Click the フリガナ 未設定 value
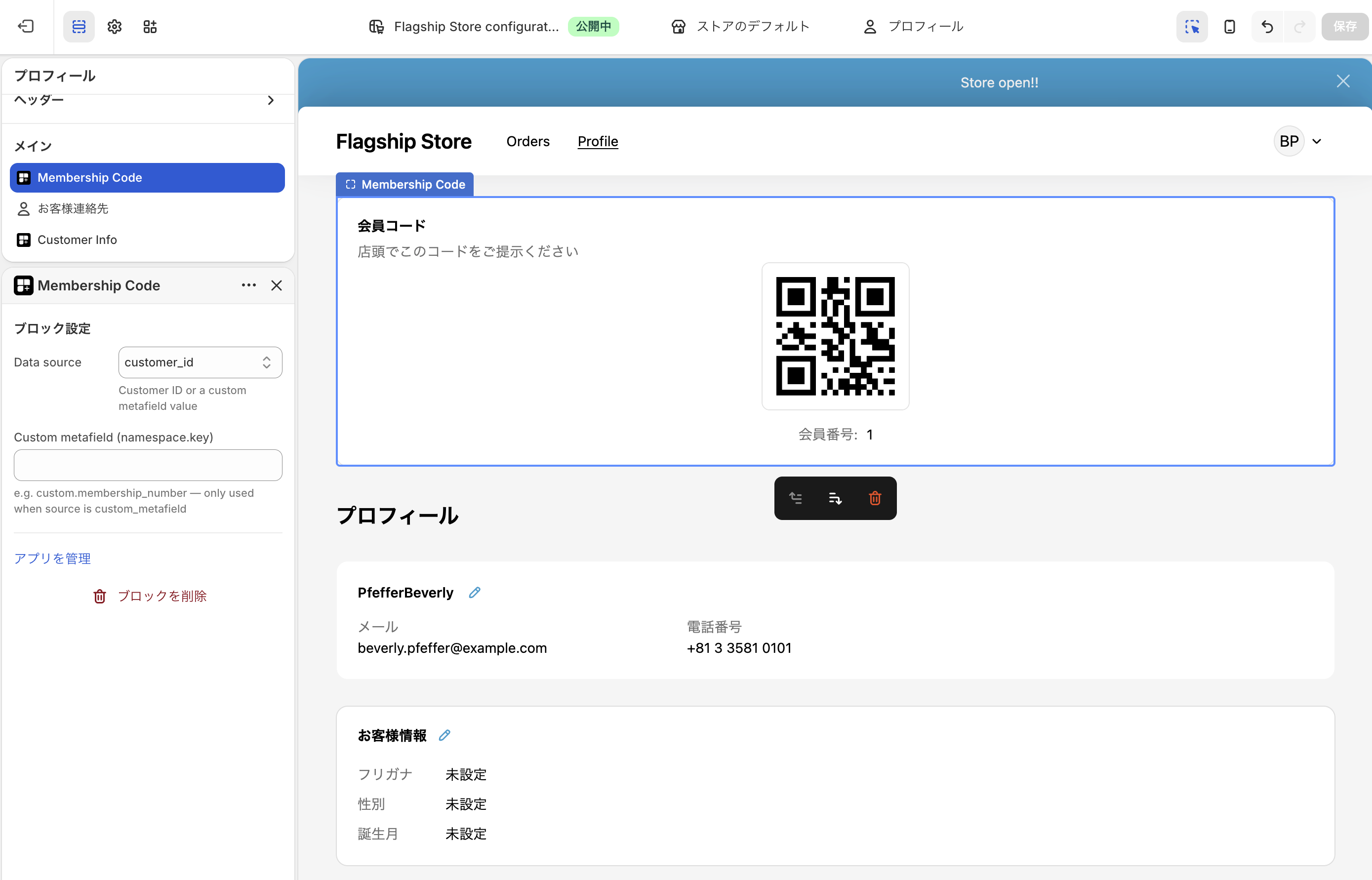1372x880 pixels. pos(466,775)
